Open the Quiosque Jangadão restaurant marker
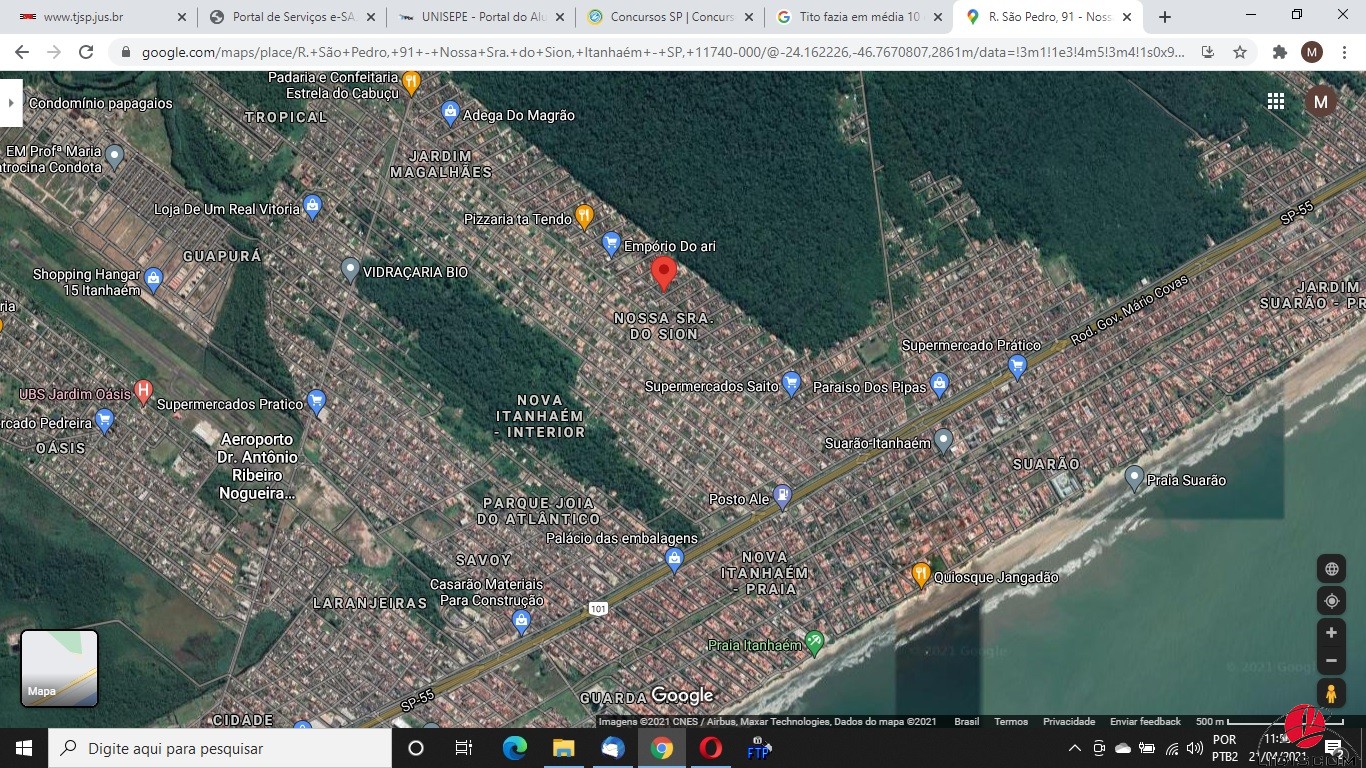Screen dimensions: 1366x768 coord(921,575)
